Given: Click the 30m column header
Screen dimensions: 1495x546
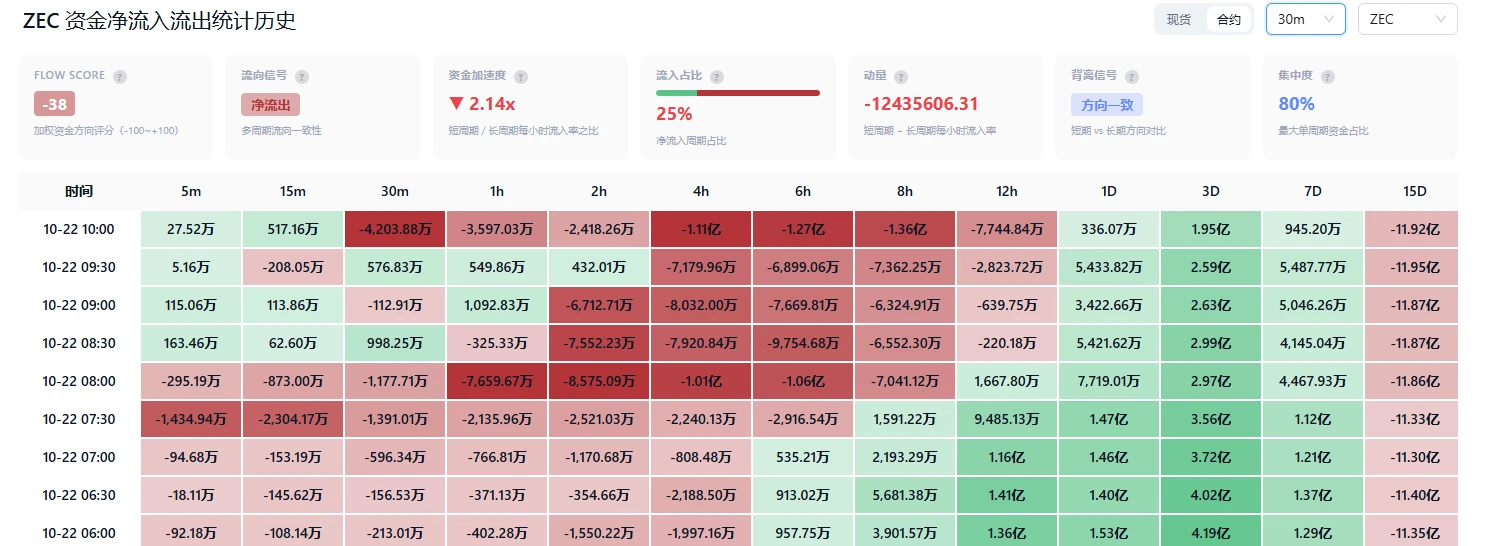Looking at the screenshot, I should (395, 191).
